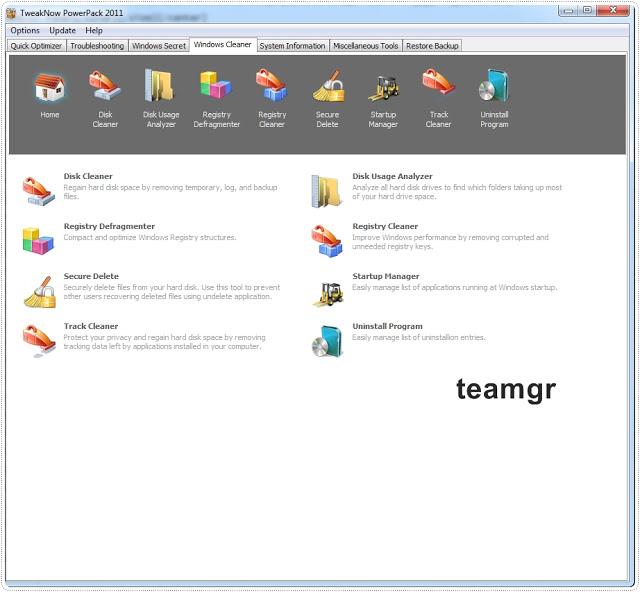This screenshot has width=640, height=592.
Task: Maximize the TweakNow PowerPack window
Action: pos(587,10)
